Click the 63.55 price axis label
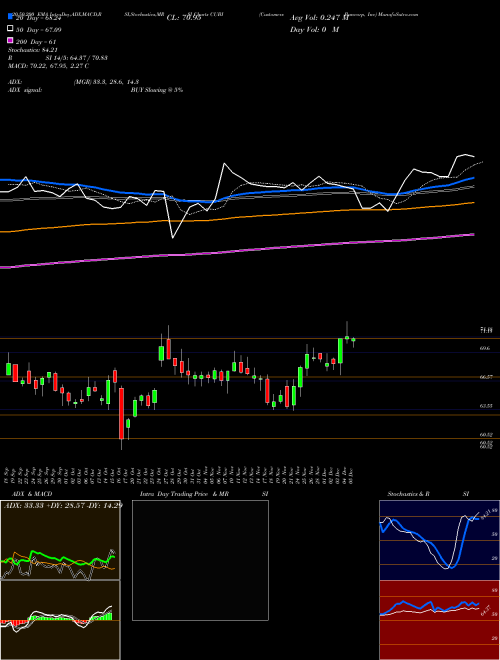The height and width of the screenshot is (660, 500). coord(486,406)
